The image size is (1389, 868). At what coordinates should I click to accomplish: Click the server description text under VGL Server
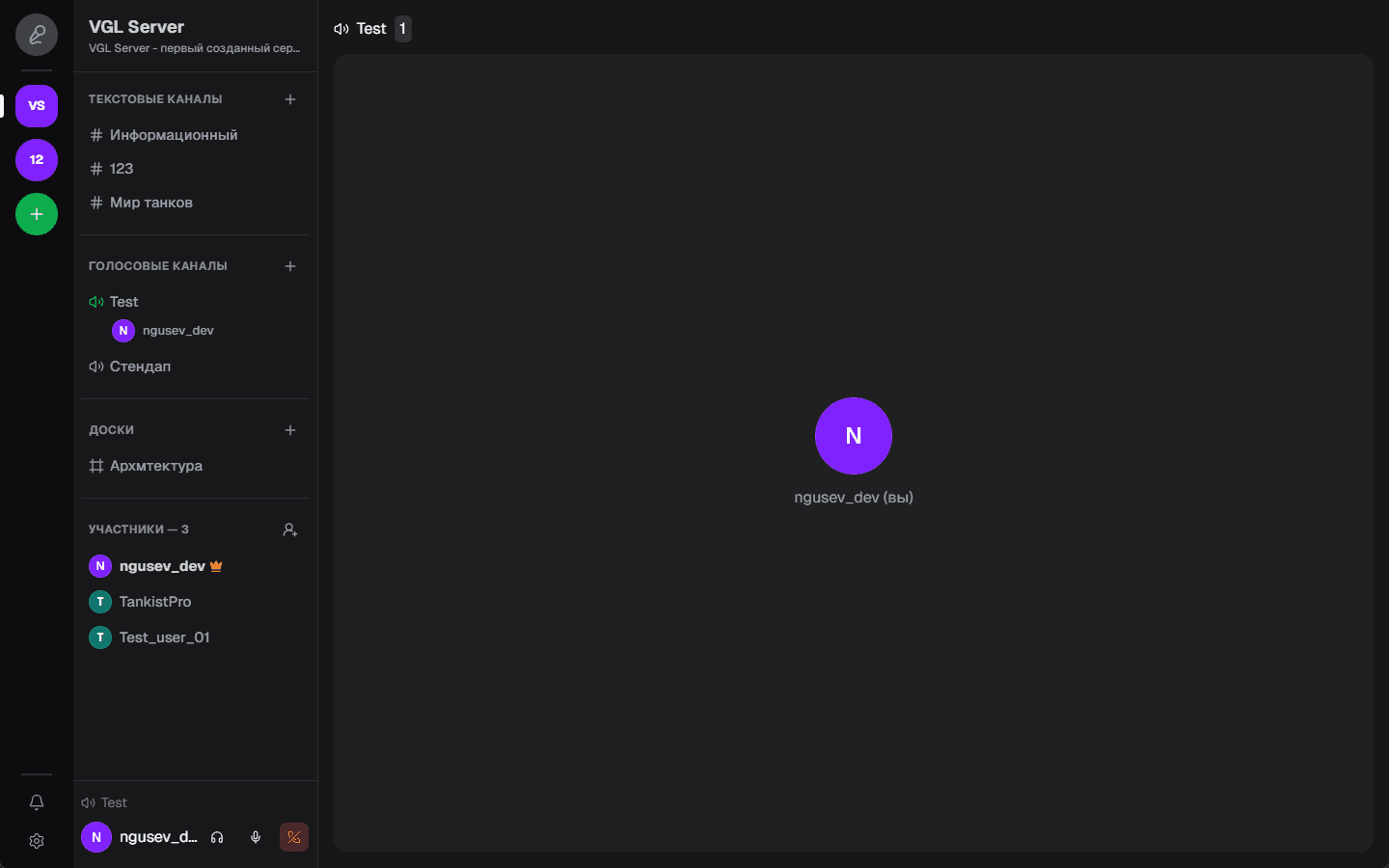195,48
